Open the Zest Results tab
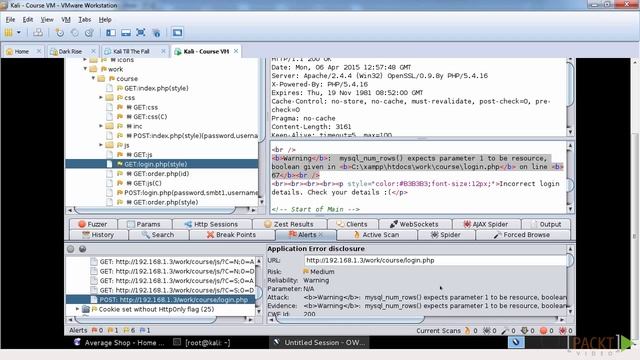 (x=289, y=224)
